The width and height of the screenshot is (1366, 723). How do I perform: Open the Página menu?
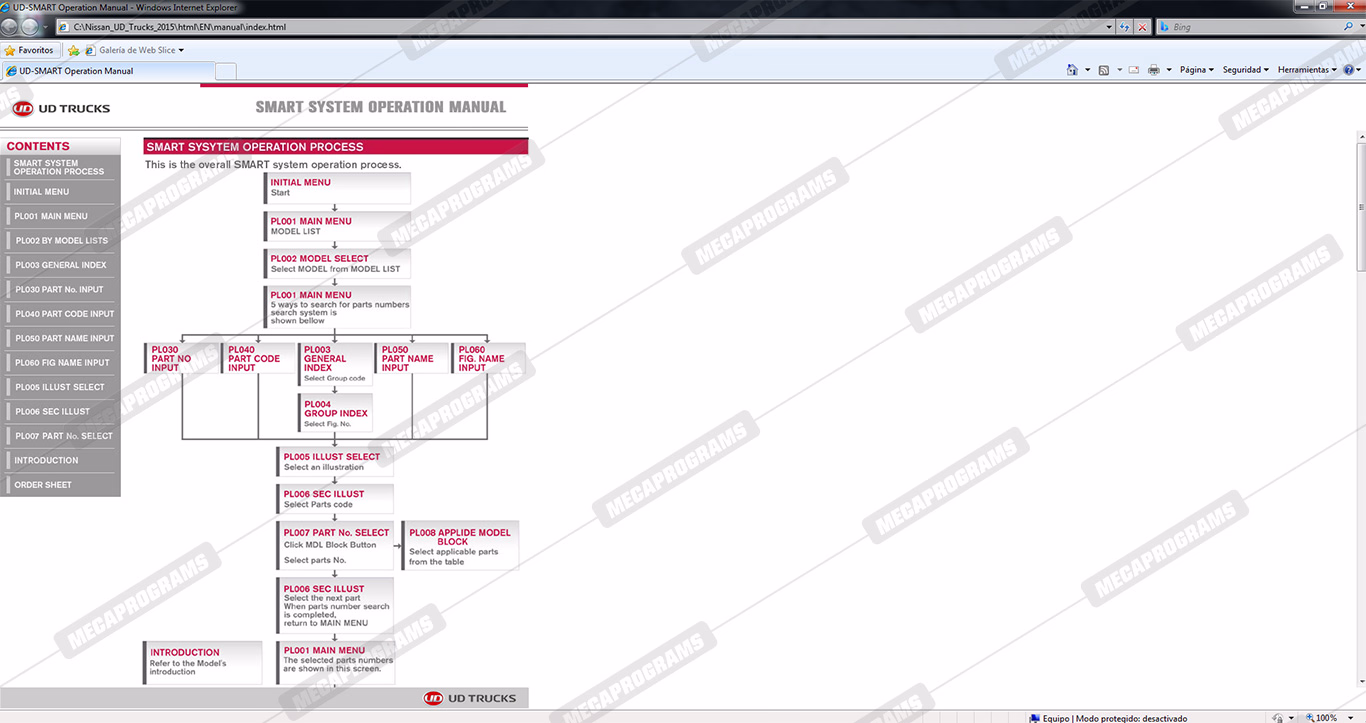pyautogui.click(x=1197, y=70)
